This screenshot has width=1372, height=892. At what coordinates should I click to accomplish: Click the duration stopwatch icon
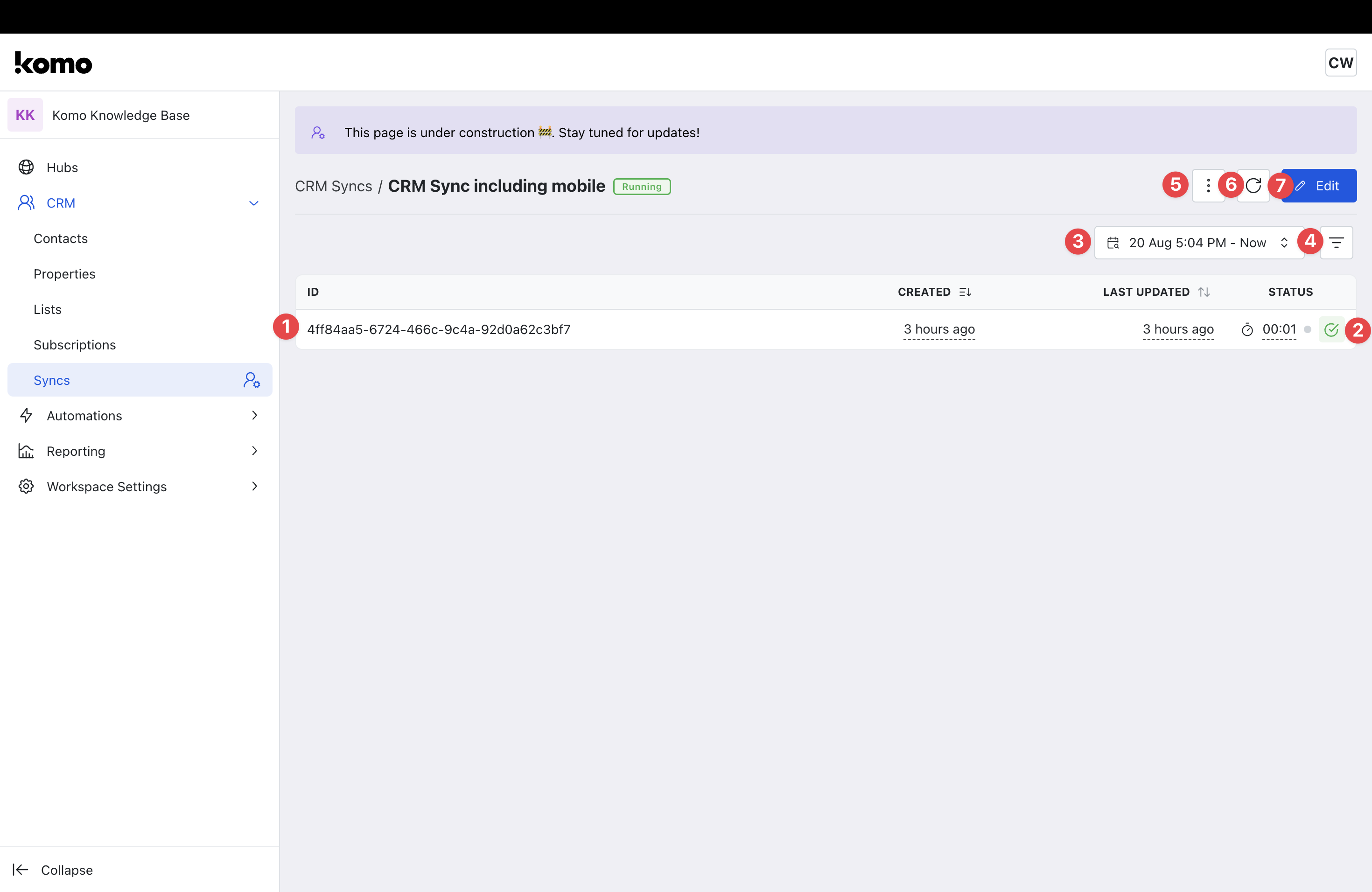click(x=1247, y=330)
